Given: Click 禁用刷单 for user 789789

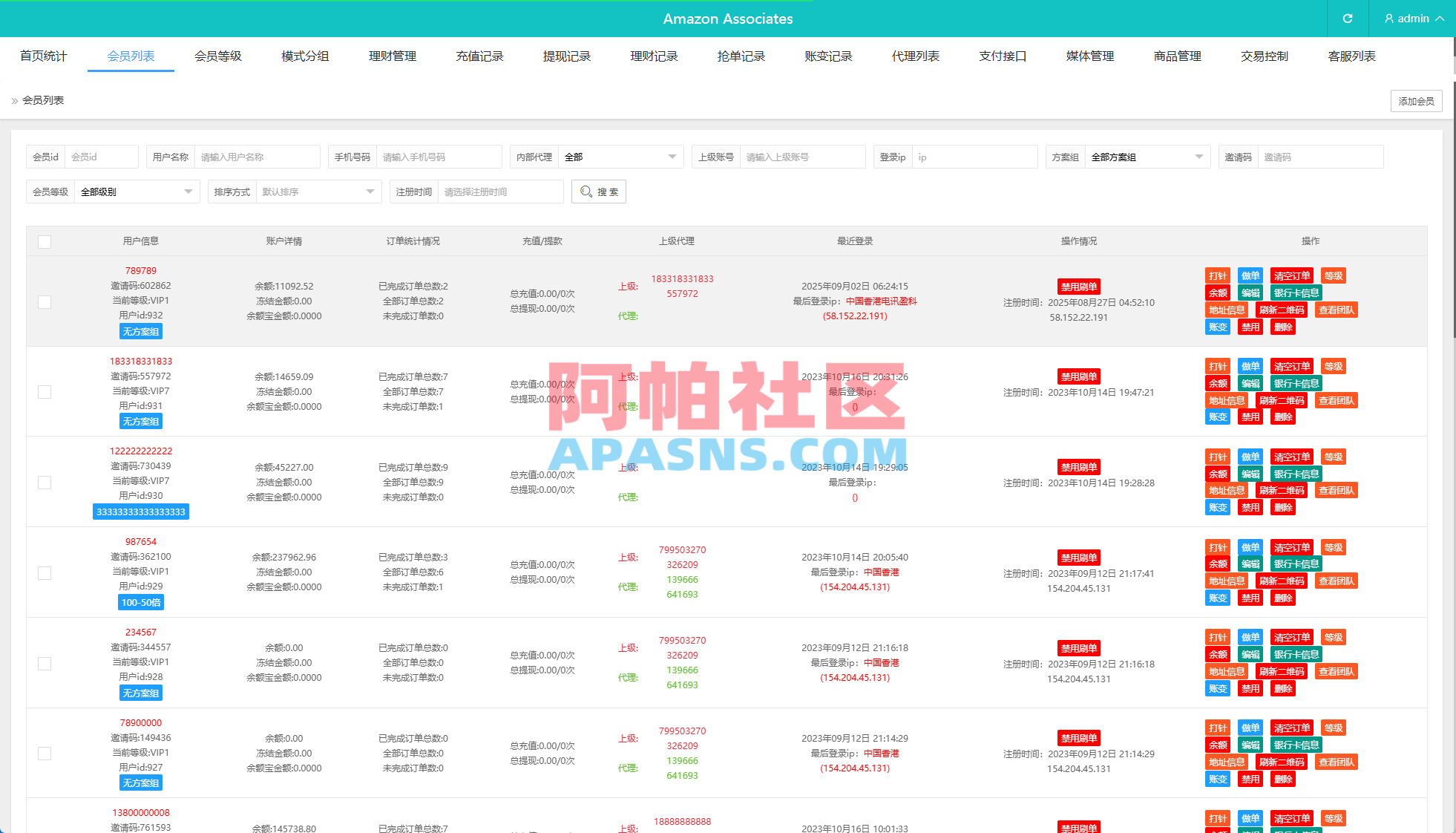Looking at the screenshot, I should click(x=1078, y=286).
